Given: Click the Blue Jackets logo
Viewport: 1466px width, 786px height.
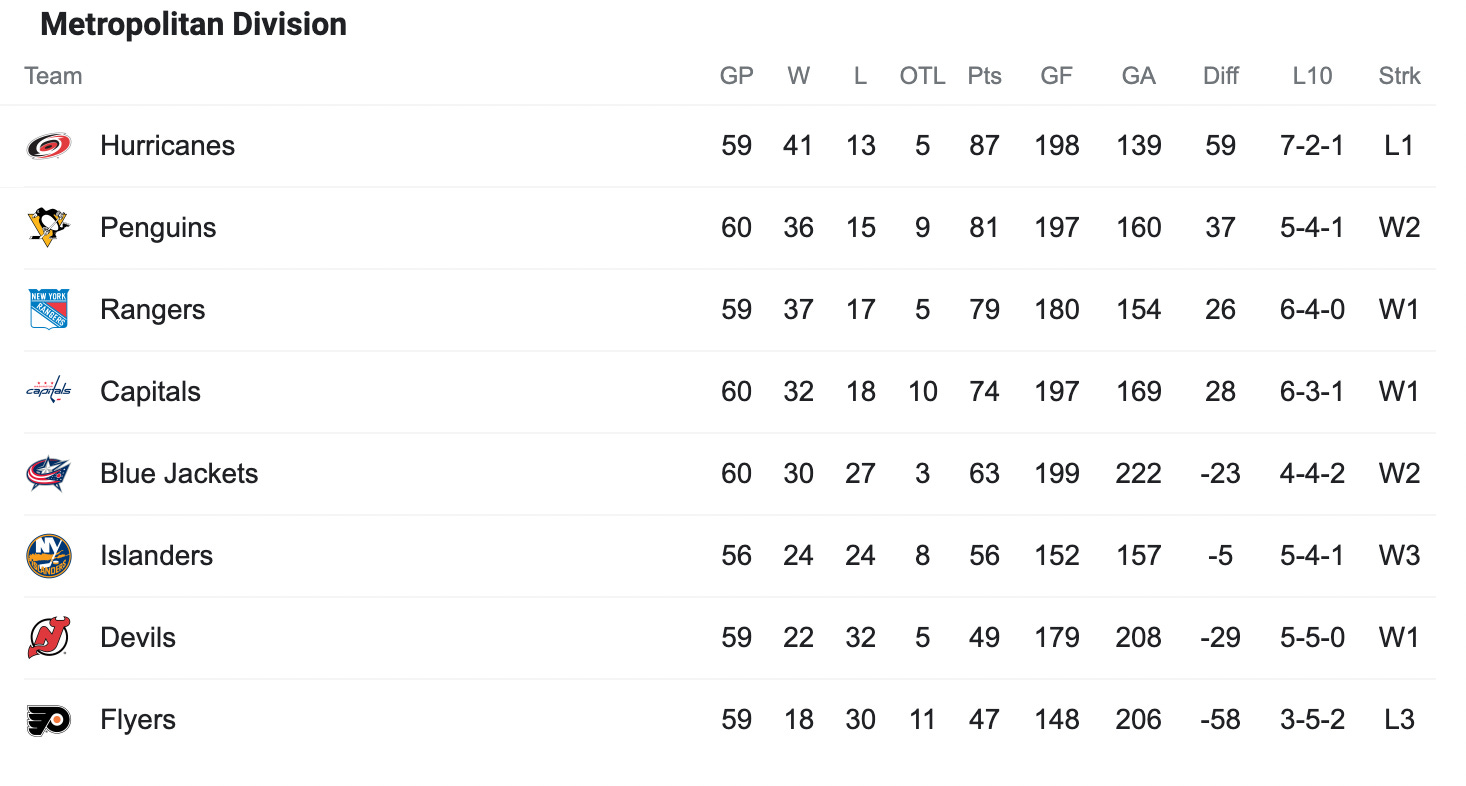Looking at the screenshot, I should pos(48,474).
